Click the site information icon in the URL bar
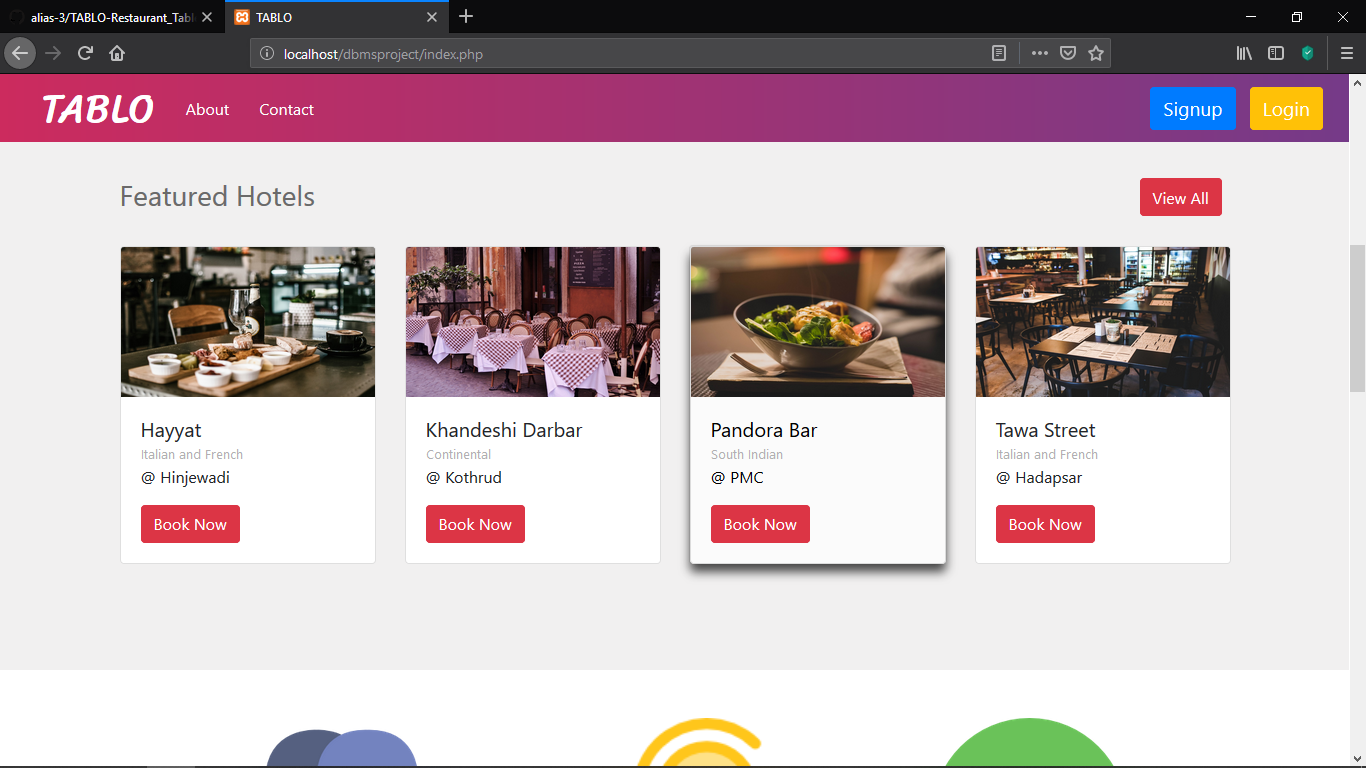The image size is (1366, 768). tap(265, 53)
